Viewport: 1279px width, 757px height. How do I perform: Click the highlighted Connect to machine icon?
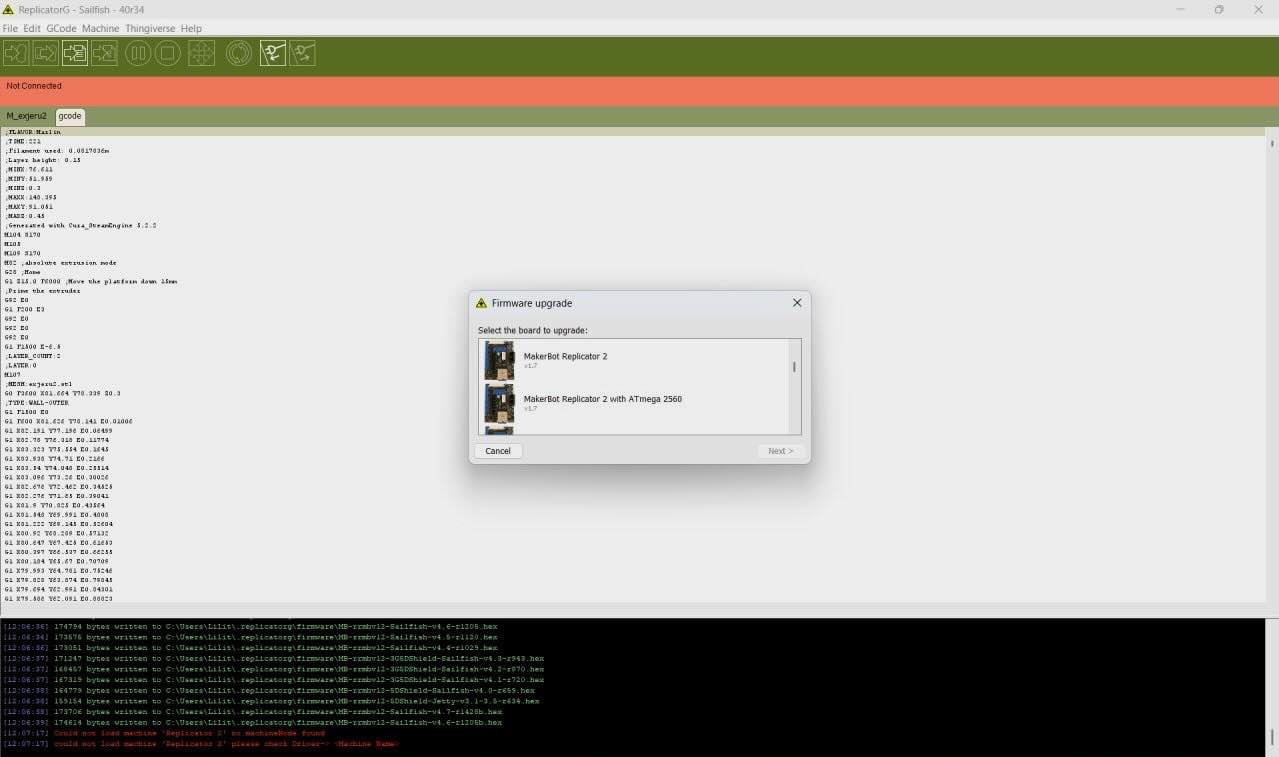point(273,53)
